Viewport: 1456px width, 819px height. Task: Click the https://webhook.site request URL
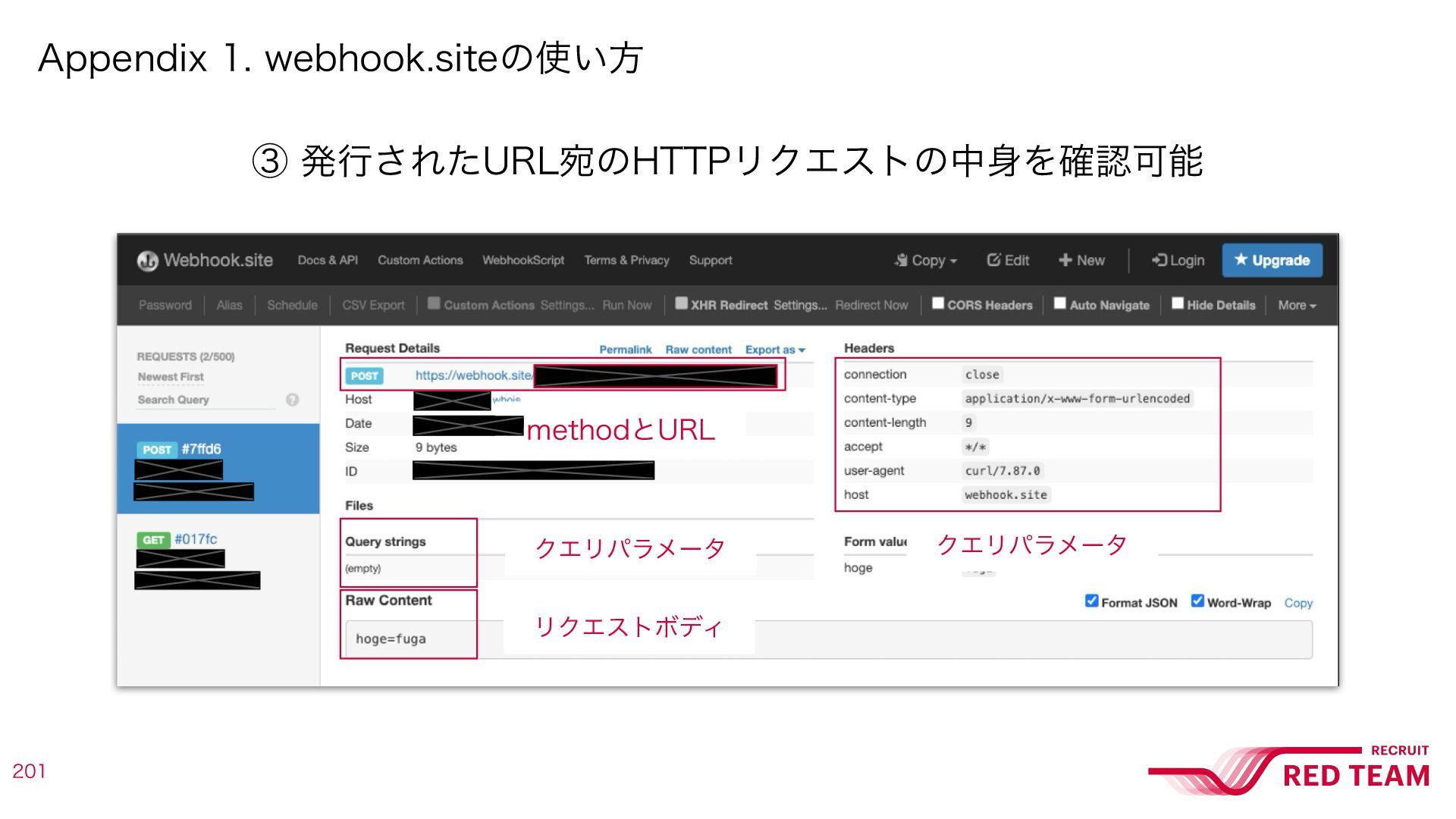474,375
